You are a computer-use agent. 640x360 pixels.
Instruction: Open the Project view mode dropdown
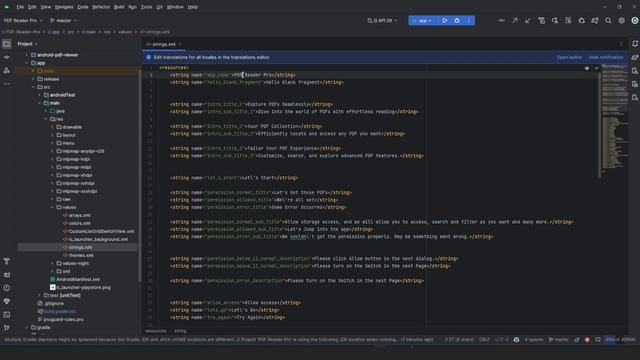click(27, 44)
